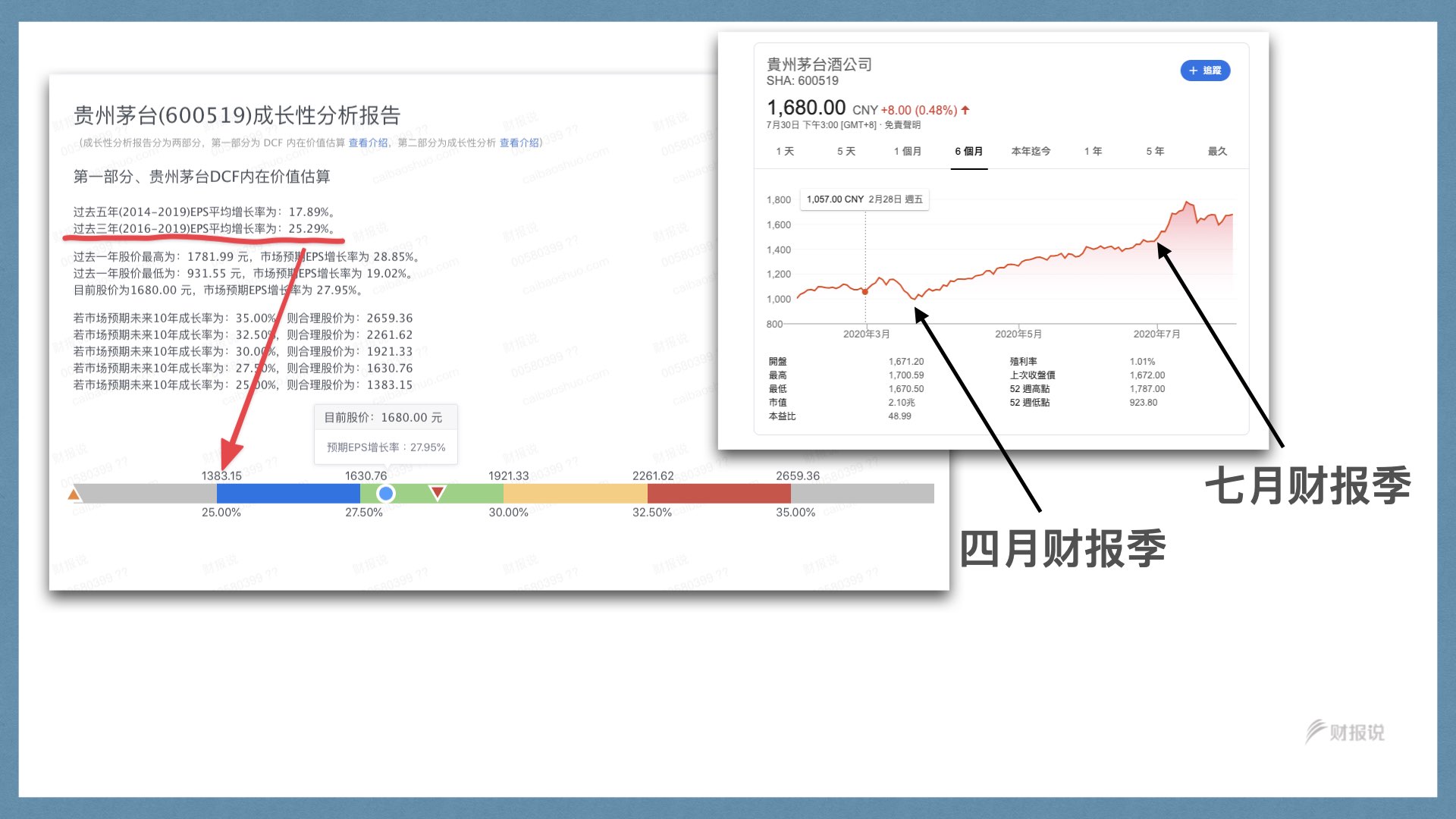Click the 25.29% three-year EPS growth line
The width and height of the screenshot is (1456, 819).
point(204,229)
